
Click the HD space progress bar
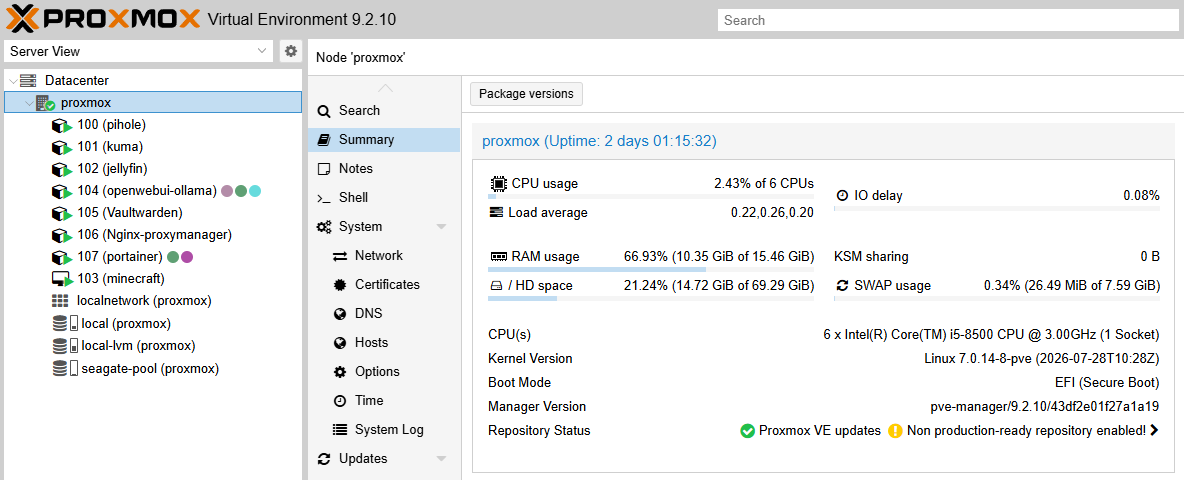click(x=651, y=299)
